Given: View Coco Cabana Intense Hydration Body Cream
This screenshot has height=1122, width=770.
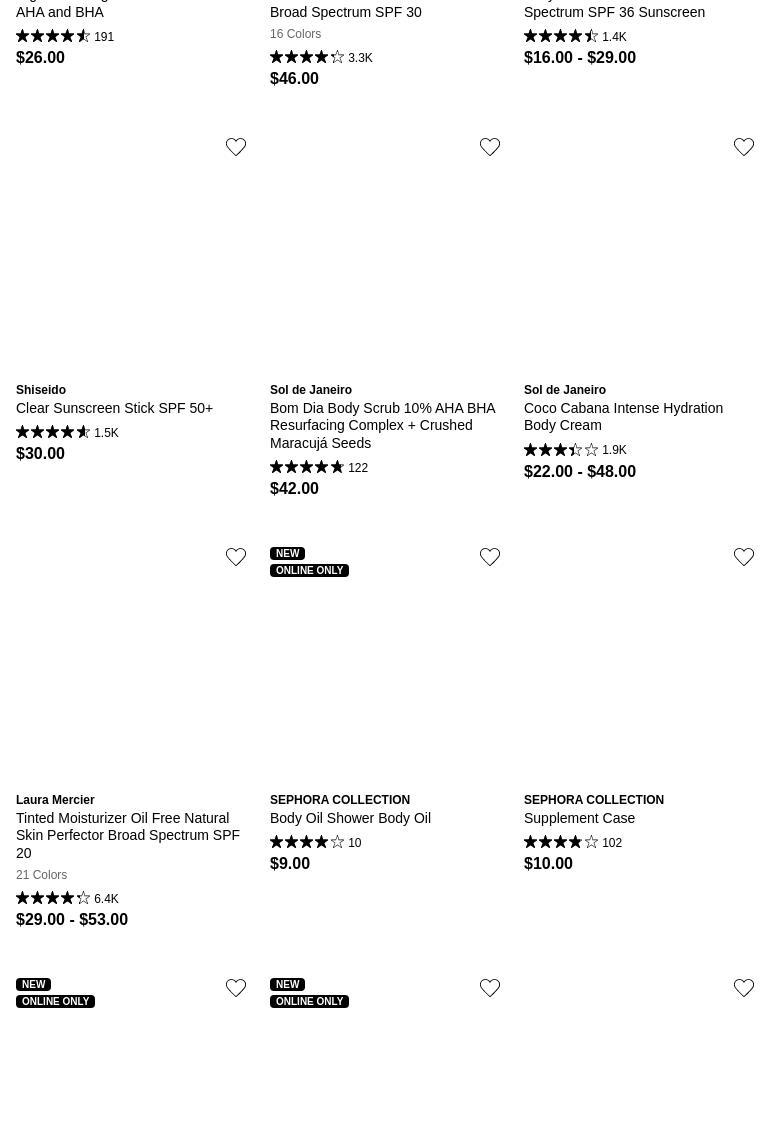Looking at the screenshot, I should [623, 416].
